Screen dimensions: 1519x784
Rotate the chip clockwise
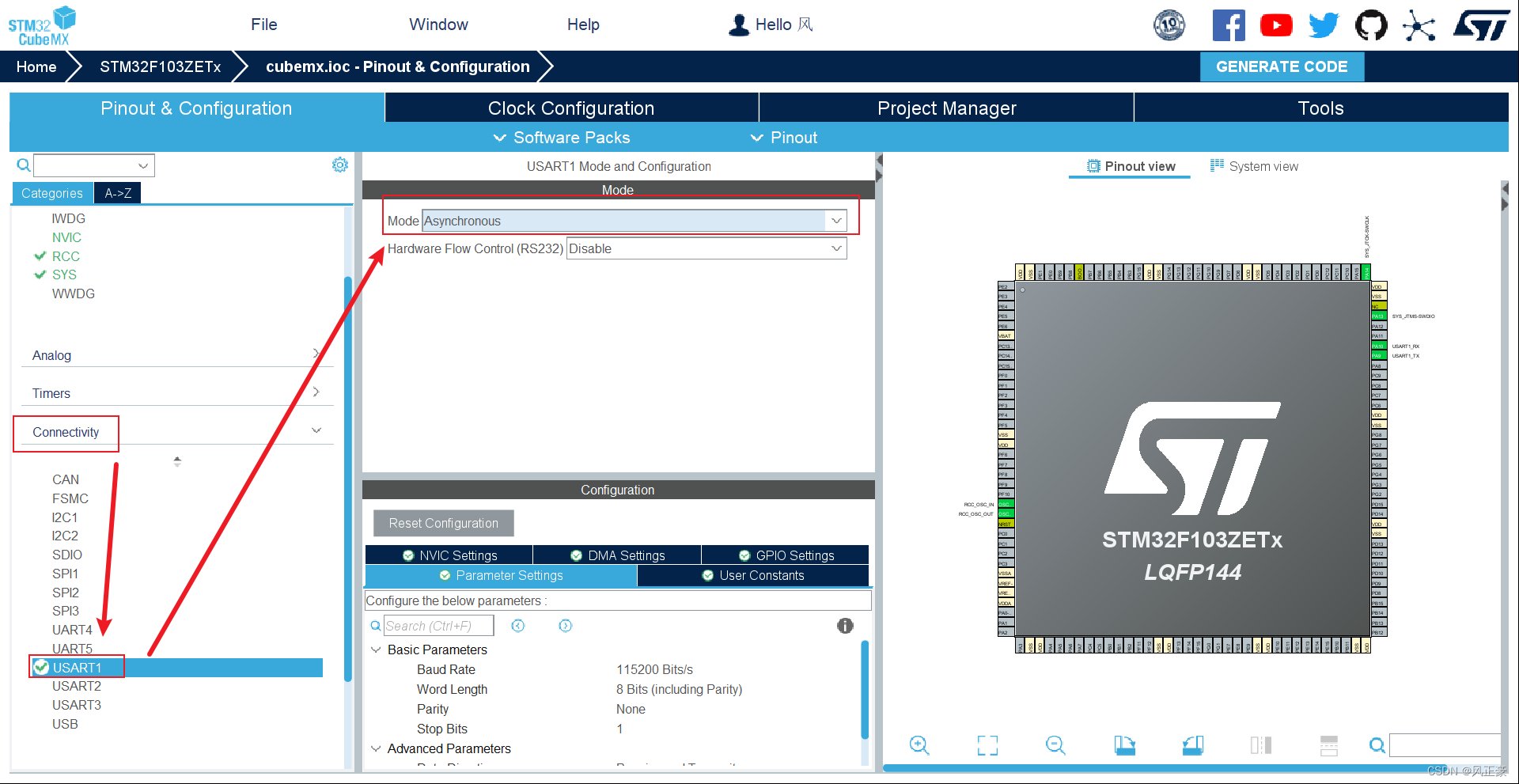point(1124,745)
